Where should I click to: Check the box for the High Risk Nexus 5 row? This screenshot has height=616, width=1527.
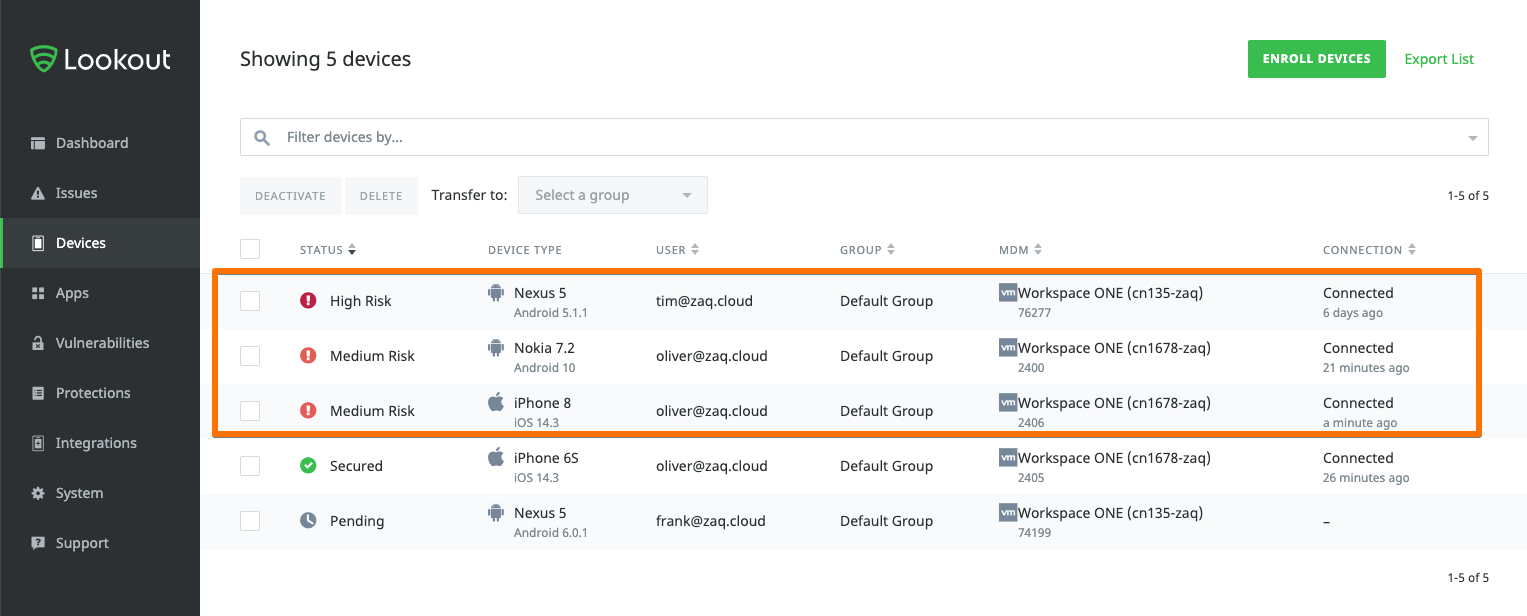click(x=250, y=300)
